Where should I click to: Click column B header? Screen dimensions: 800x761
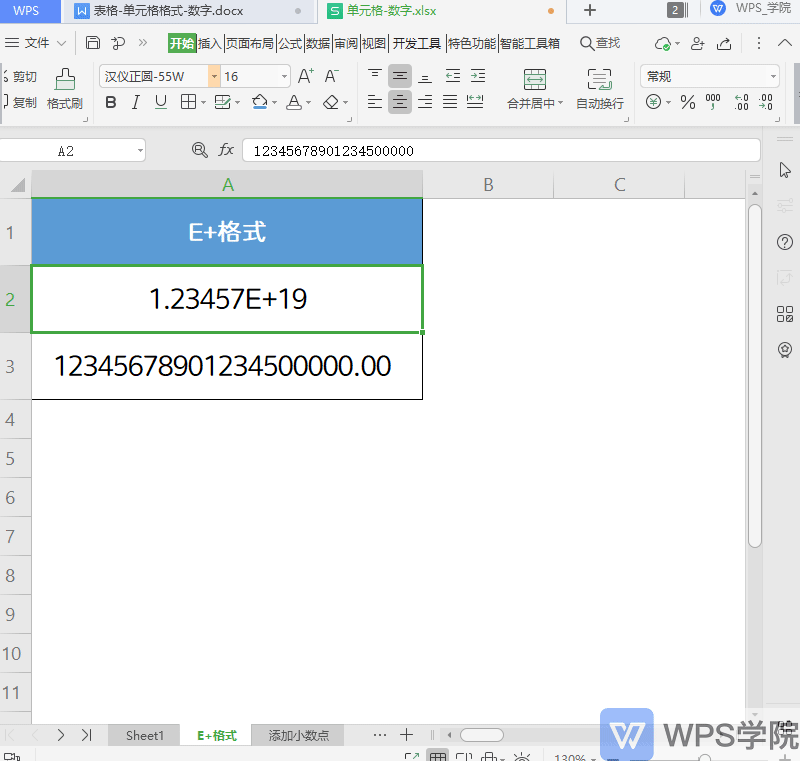[488, 185]
